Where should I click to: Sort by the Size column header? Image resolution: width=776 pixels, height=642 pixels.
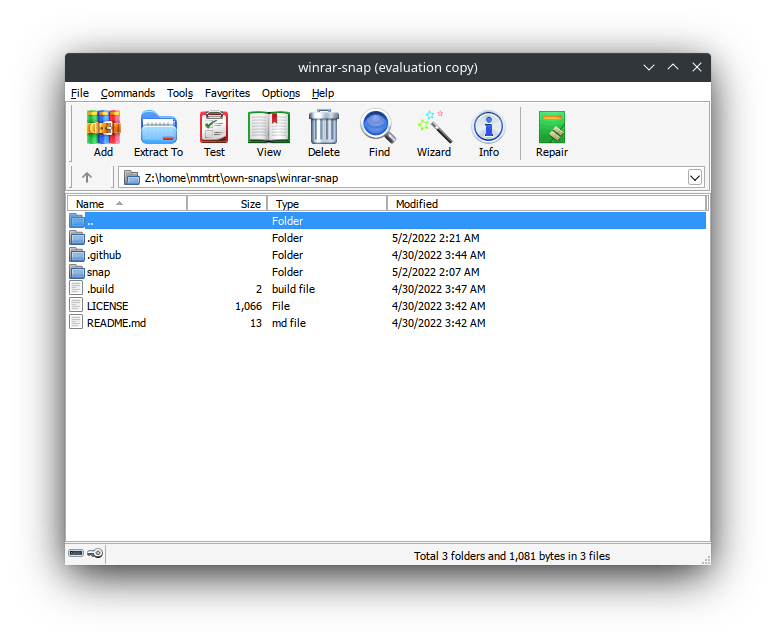227,203
